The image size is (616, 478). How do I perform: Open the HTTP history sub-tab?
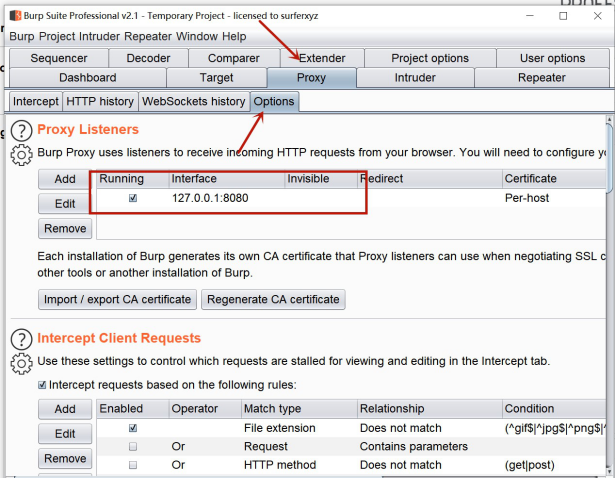coord(99,101)
